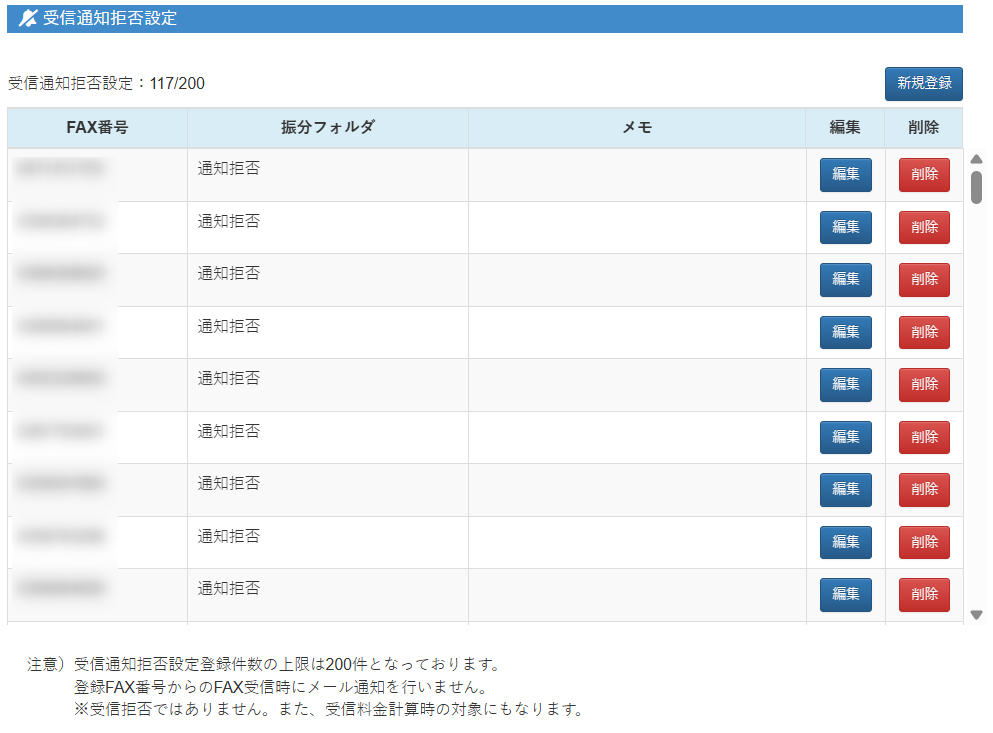The width and height of the screenshot is (993, 733).
Task: Click the muted bell icon in the header
Action: 28,18
